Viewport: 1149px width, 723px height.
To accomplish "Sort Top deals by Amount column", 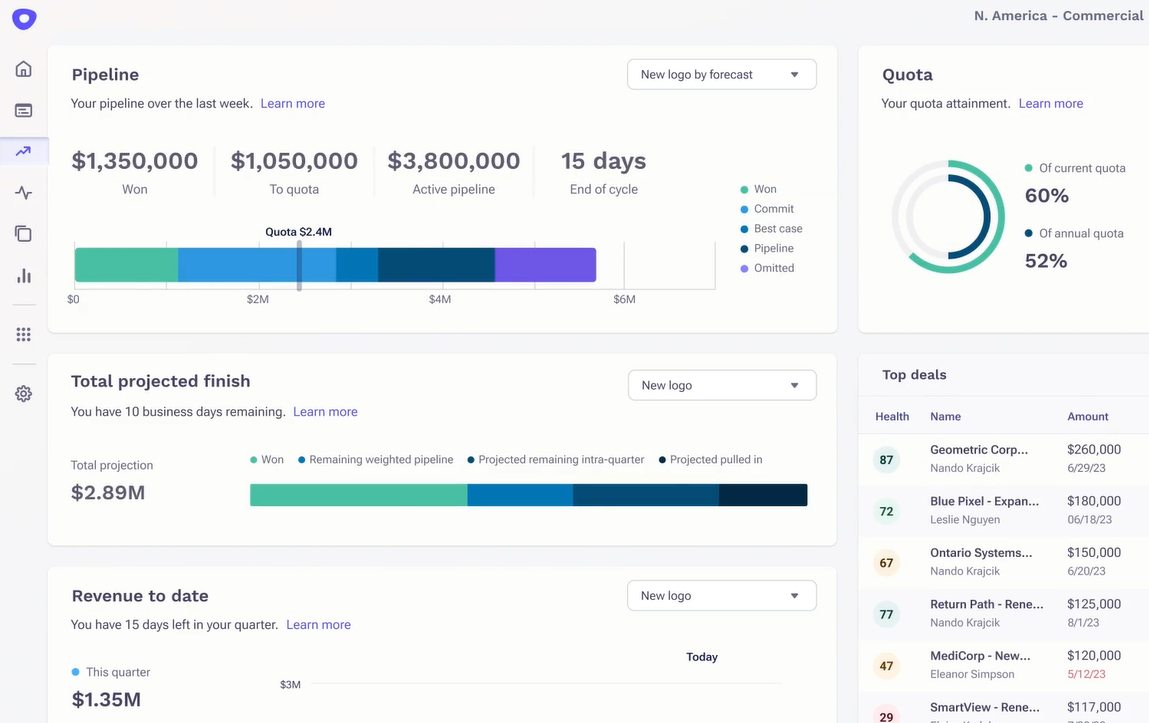I will [1087, 416].
